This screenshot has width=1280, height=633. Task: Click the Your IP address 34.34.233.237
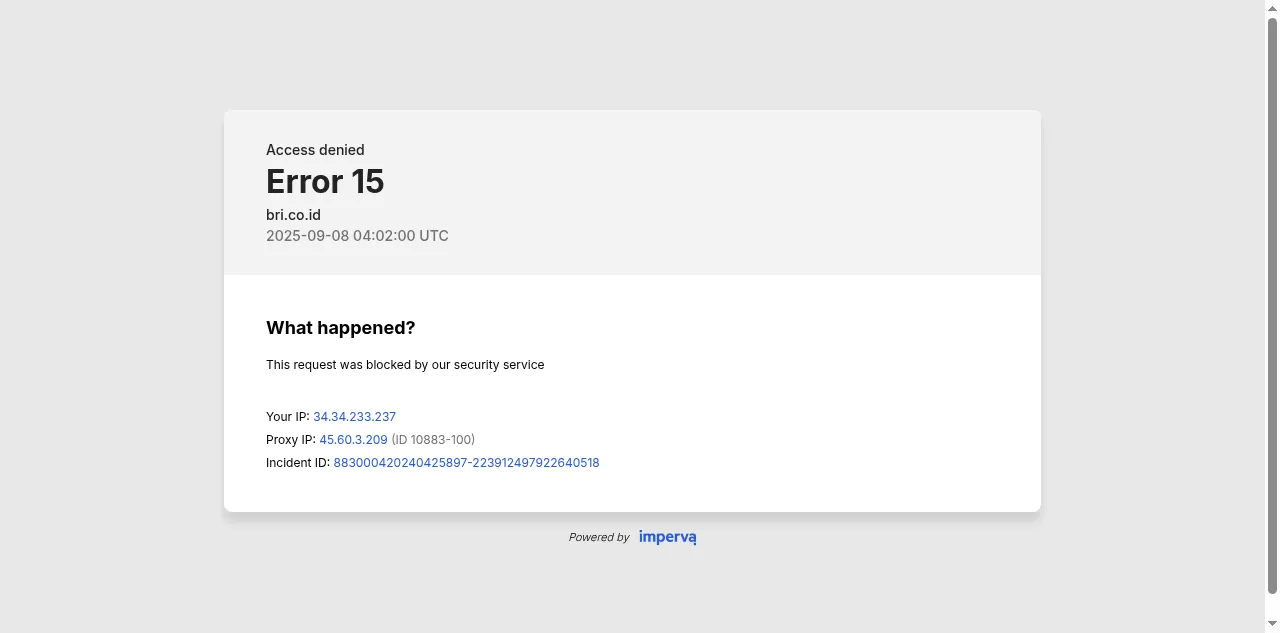(x=354, y=417)
